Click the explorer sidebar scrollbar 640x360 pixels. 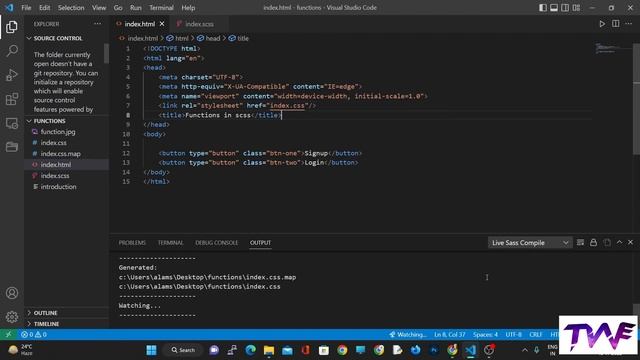(x=107, y=53)
